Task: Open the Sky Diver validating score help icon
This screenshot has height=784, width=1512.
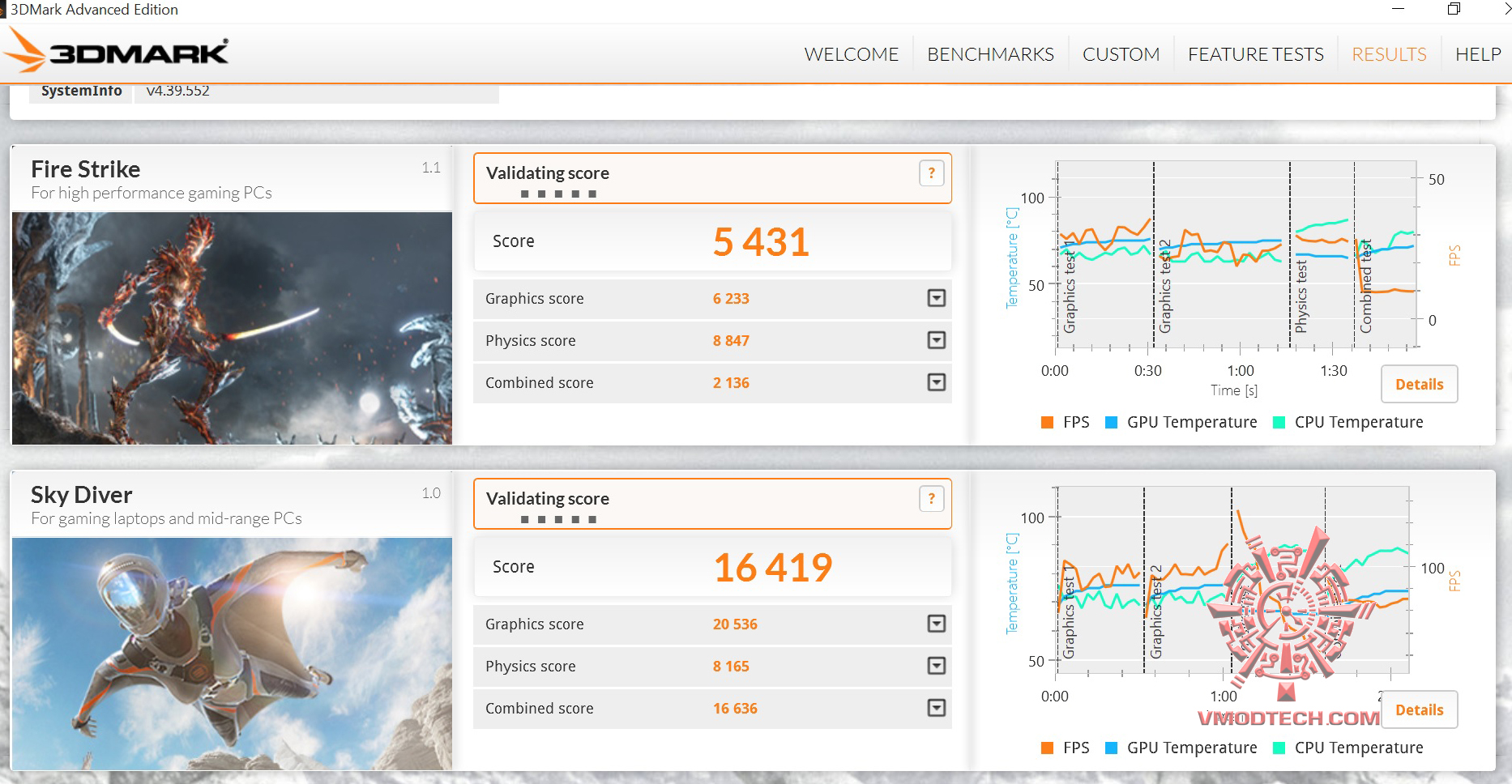Action: [x=932, y=498]
